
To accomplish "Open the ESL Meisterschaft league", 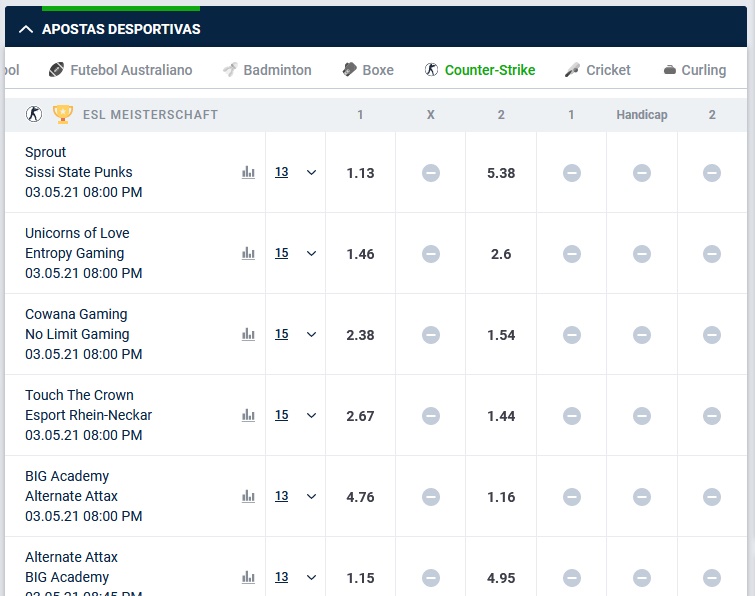I will (150, 115).
